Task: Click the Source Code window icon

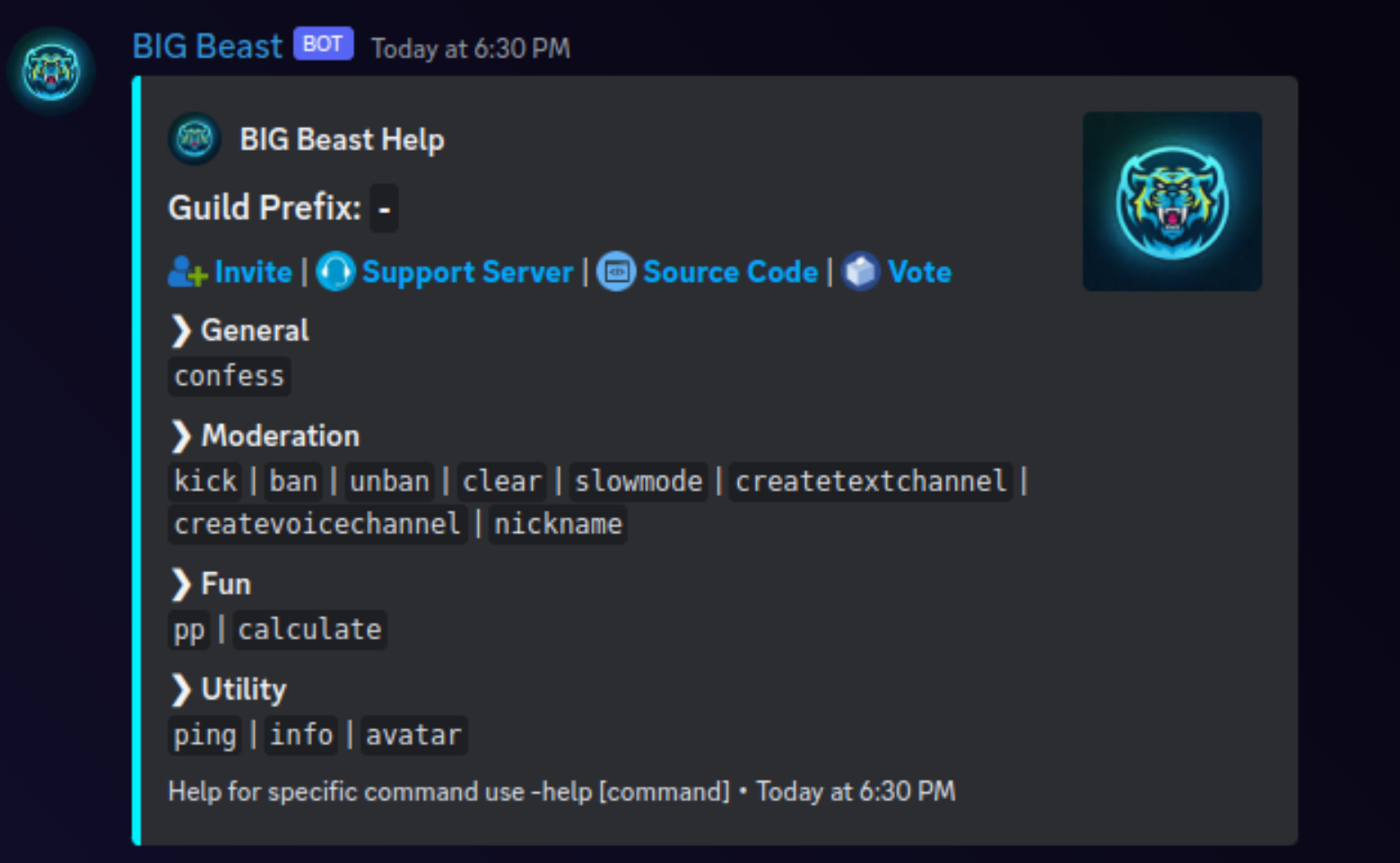Action: pos(617,272)
